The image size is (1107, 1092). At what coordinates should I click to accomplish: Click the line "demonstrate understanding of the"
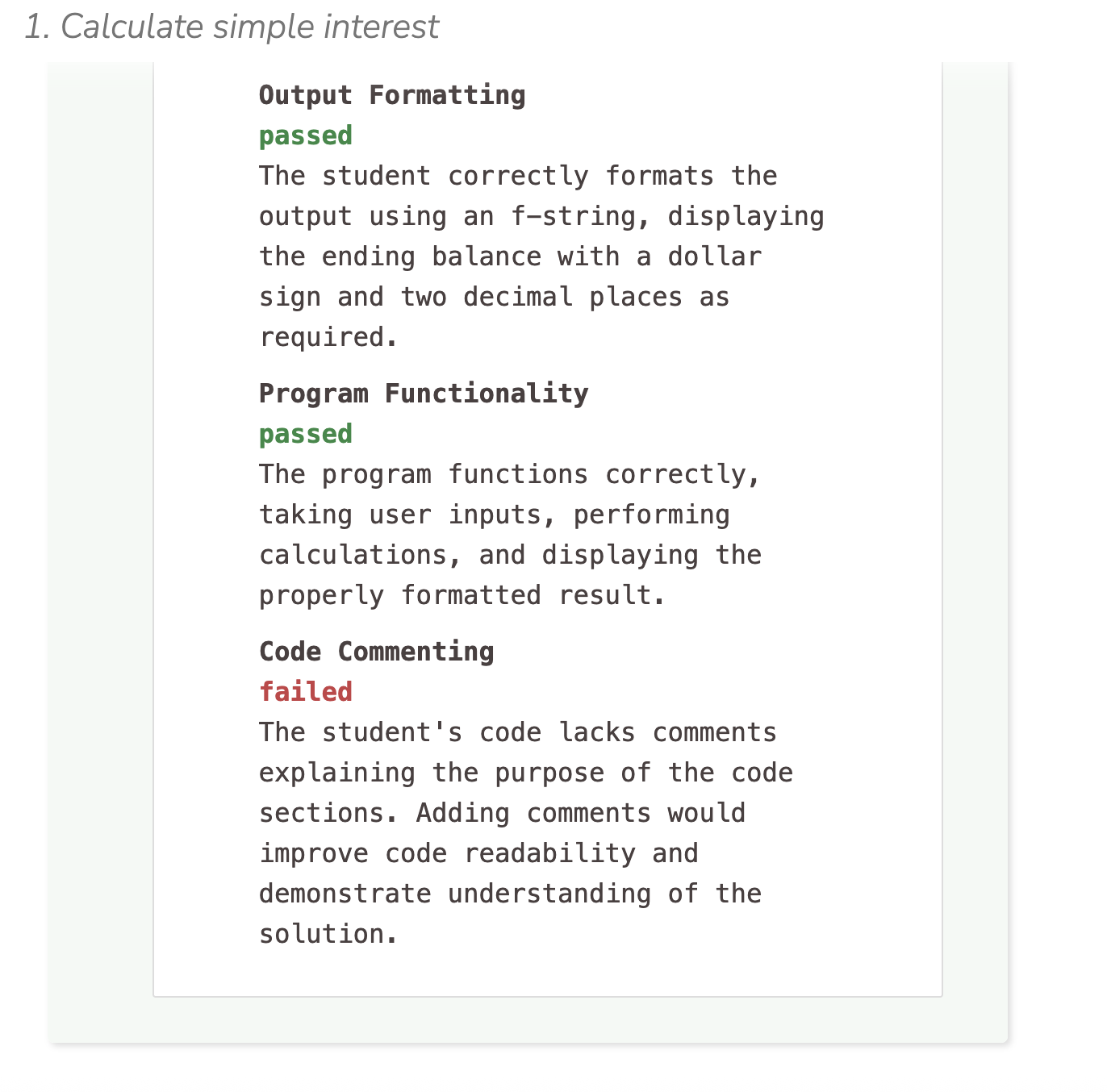click(x=510, y=894)
